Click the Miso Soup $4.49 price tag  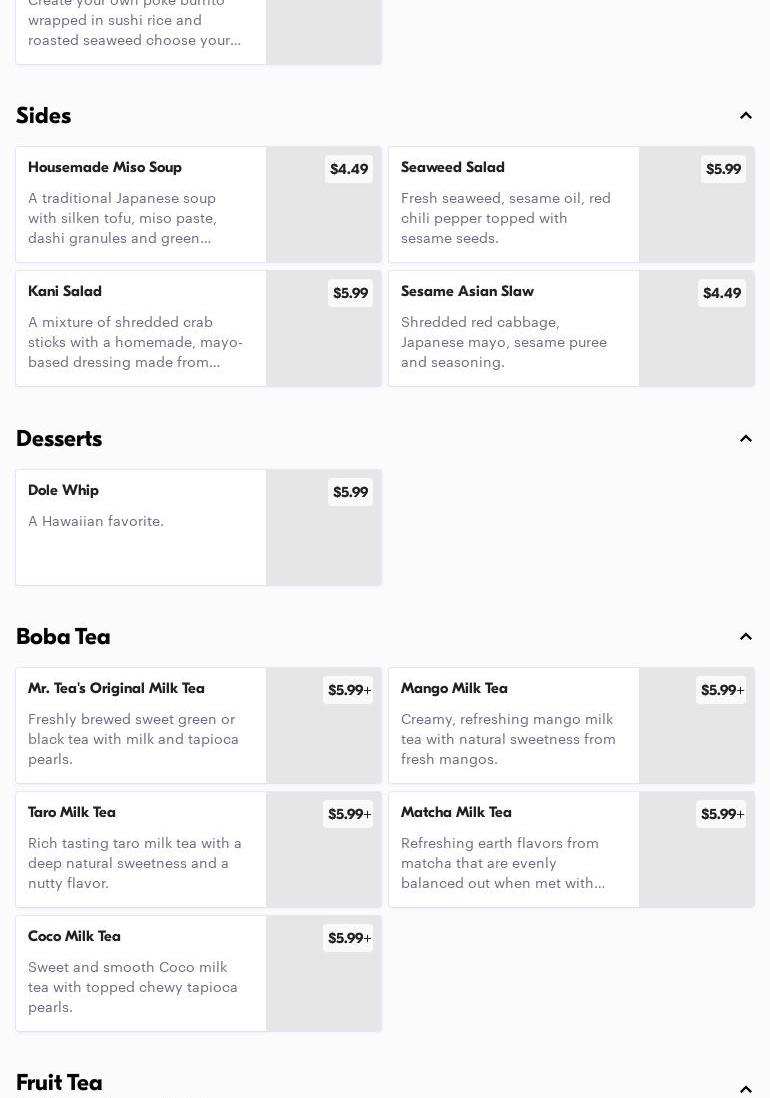(x=349, y=169)
